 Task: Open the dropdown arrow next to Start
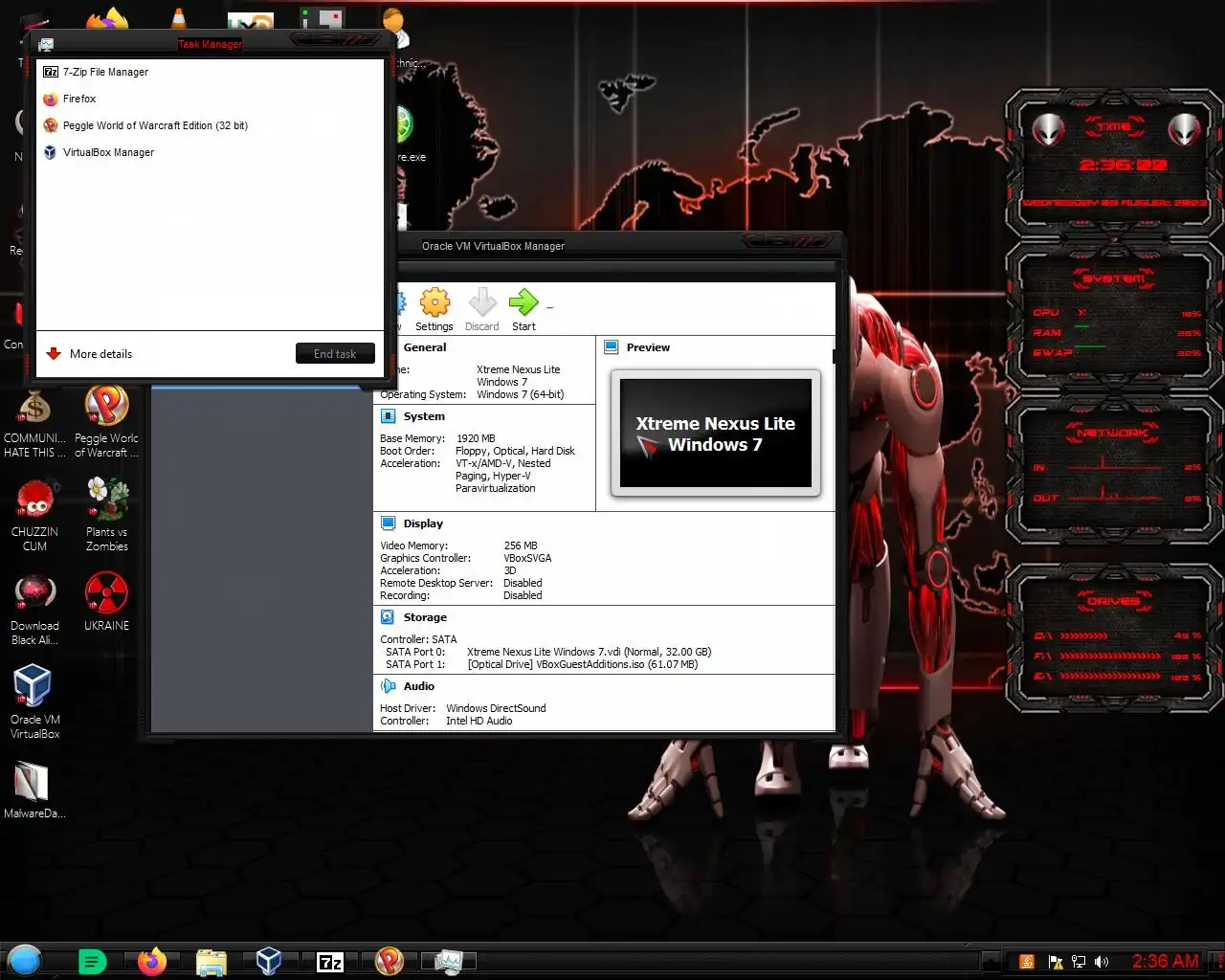549,308
